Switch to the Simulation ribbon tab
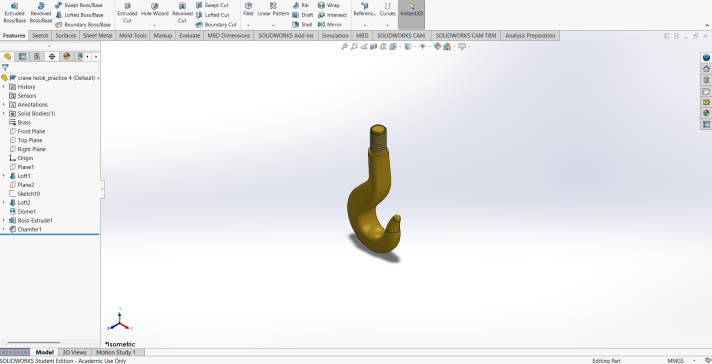This screenshot has width=712, height=364. click(335, 35)
